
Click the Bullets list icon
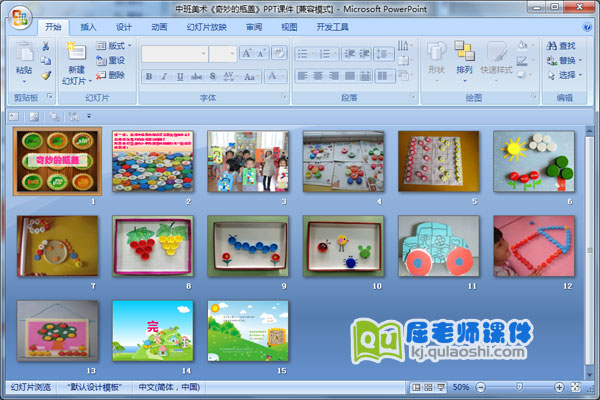click(x=305, y=54)
